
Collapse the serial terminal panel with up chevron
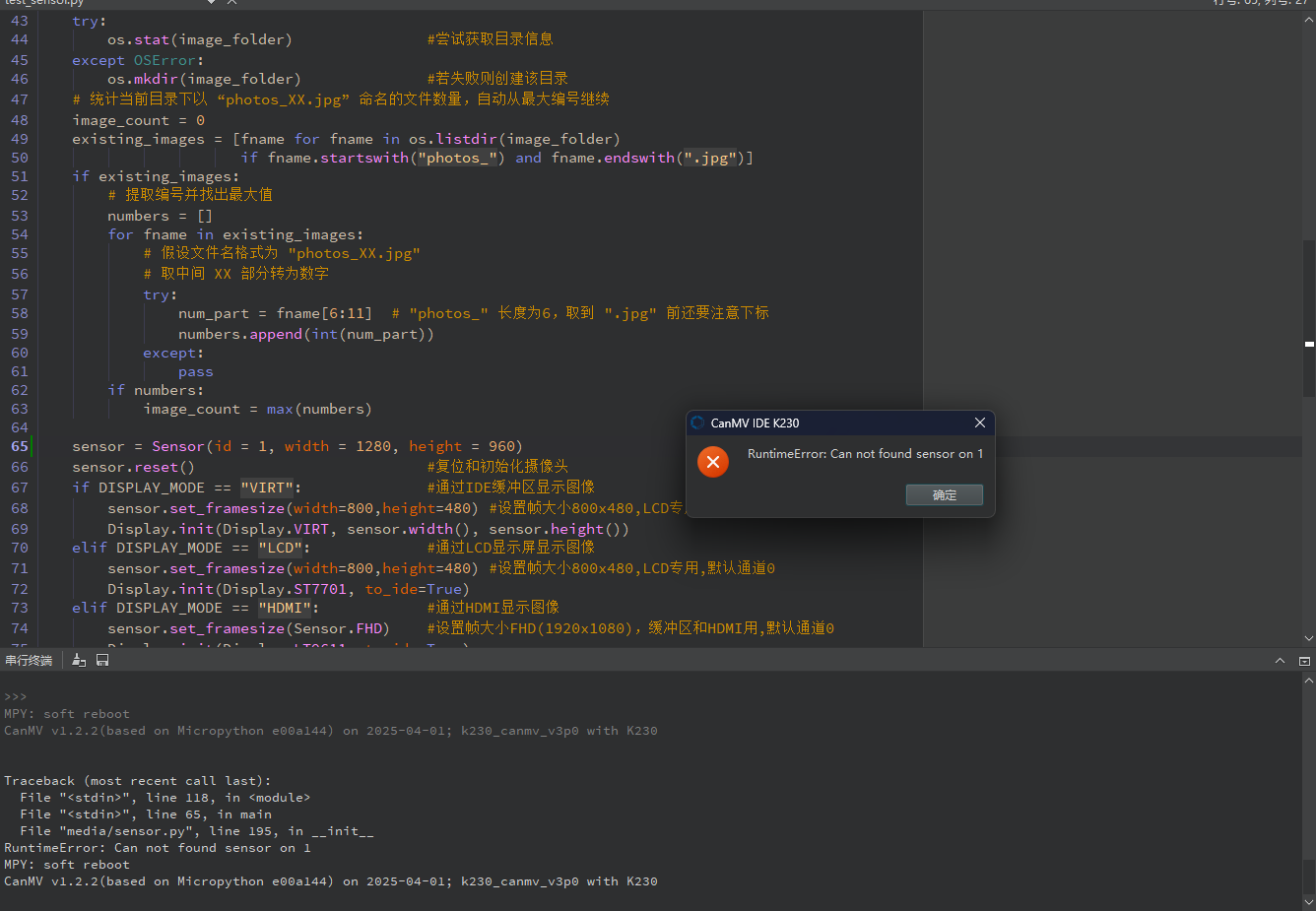[1280, 661]
